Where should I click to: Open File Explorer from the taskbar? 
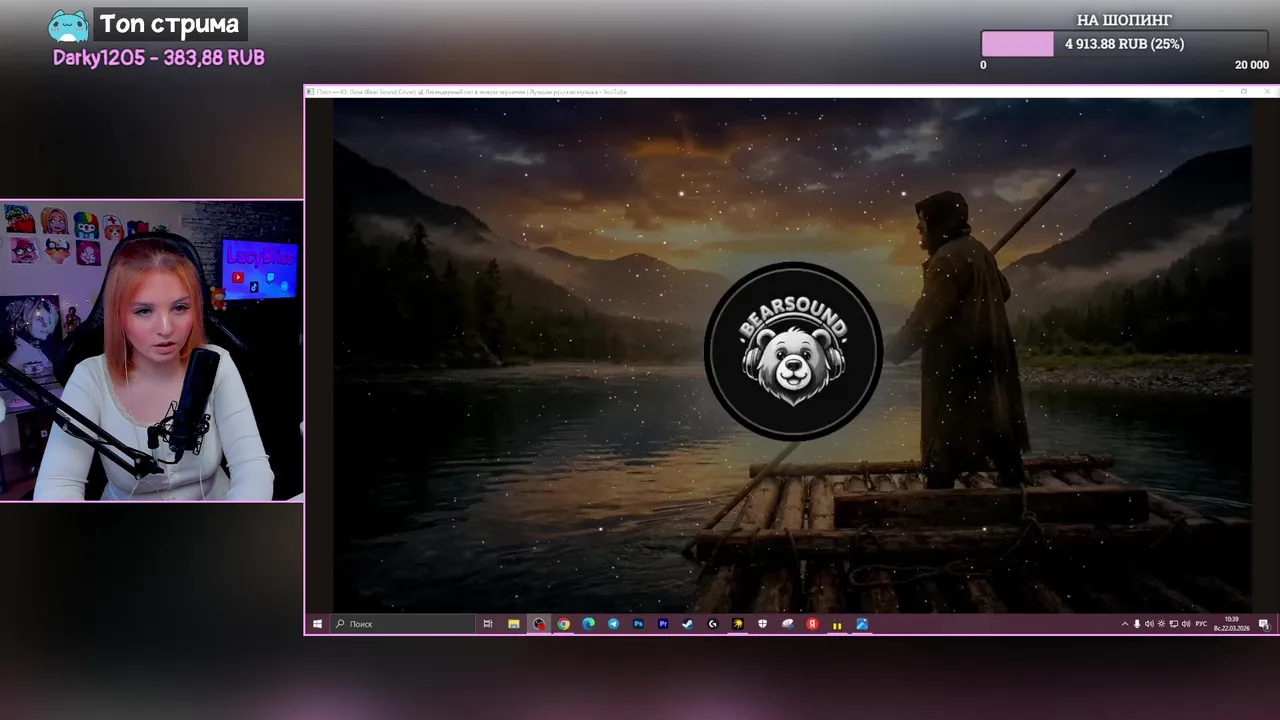[x=514, y=624]
